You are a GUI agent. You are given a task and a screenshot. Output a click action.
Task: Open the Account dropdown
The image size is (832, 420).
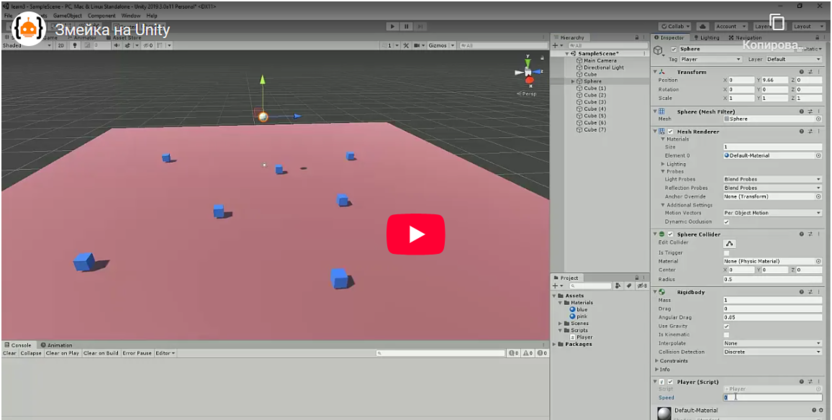730,27
